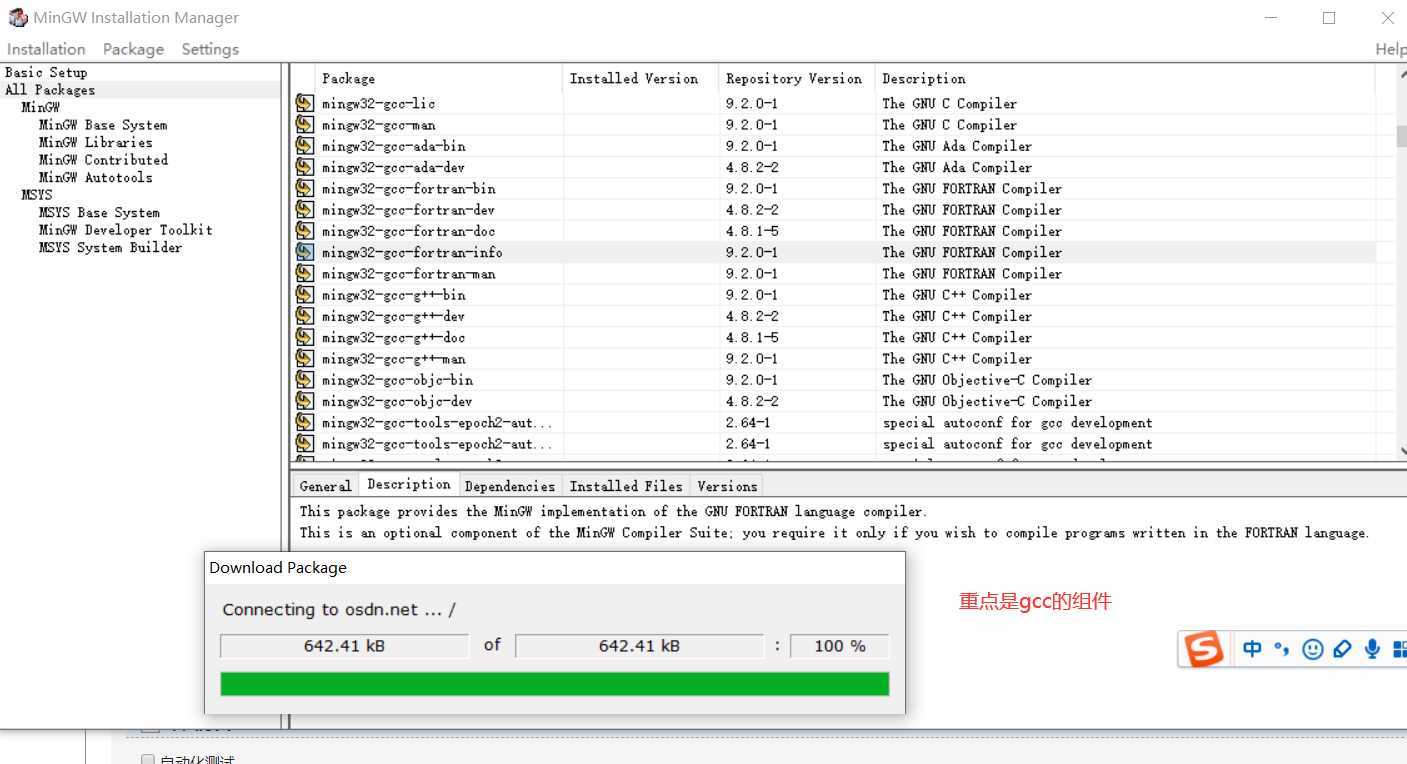Click the status icon for mingw32-gcc-g++-bin

click(304, 294)
